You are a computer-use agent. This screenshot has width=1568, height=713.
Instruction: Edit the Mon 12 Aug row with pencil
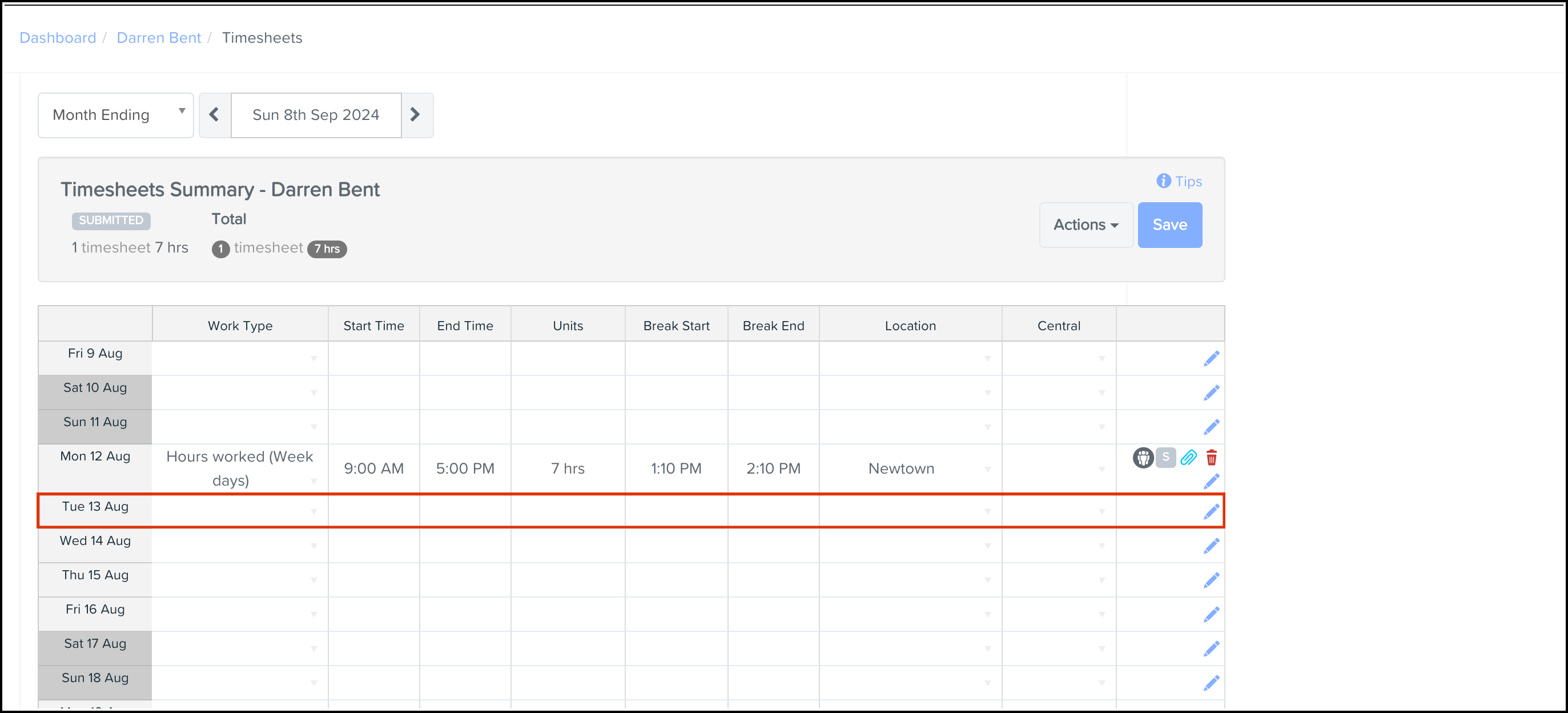tap(1211, 481)
